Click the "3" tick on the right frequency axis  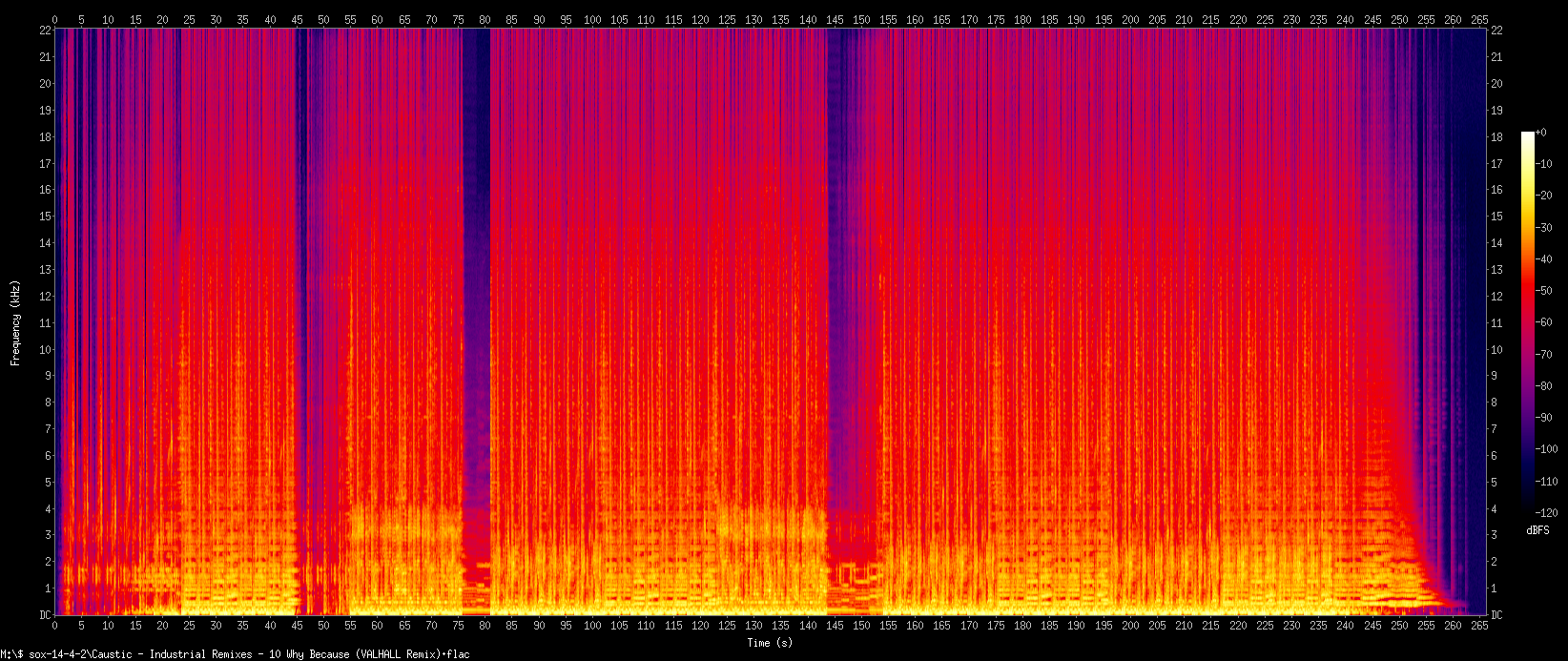click(1495, 536)
